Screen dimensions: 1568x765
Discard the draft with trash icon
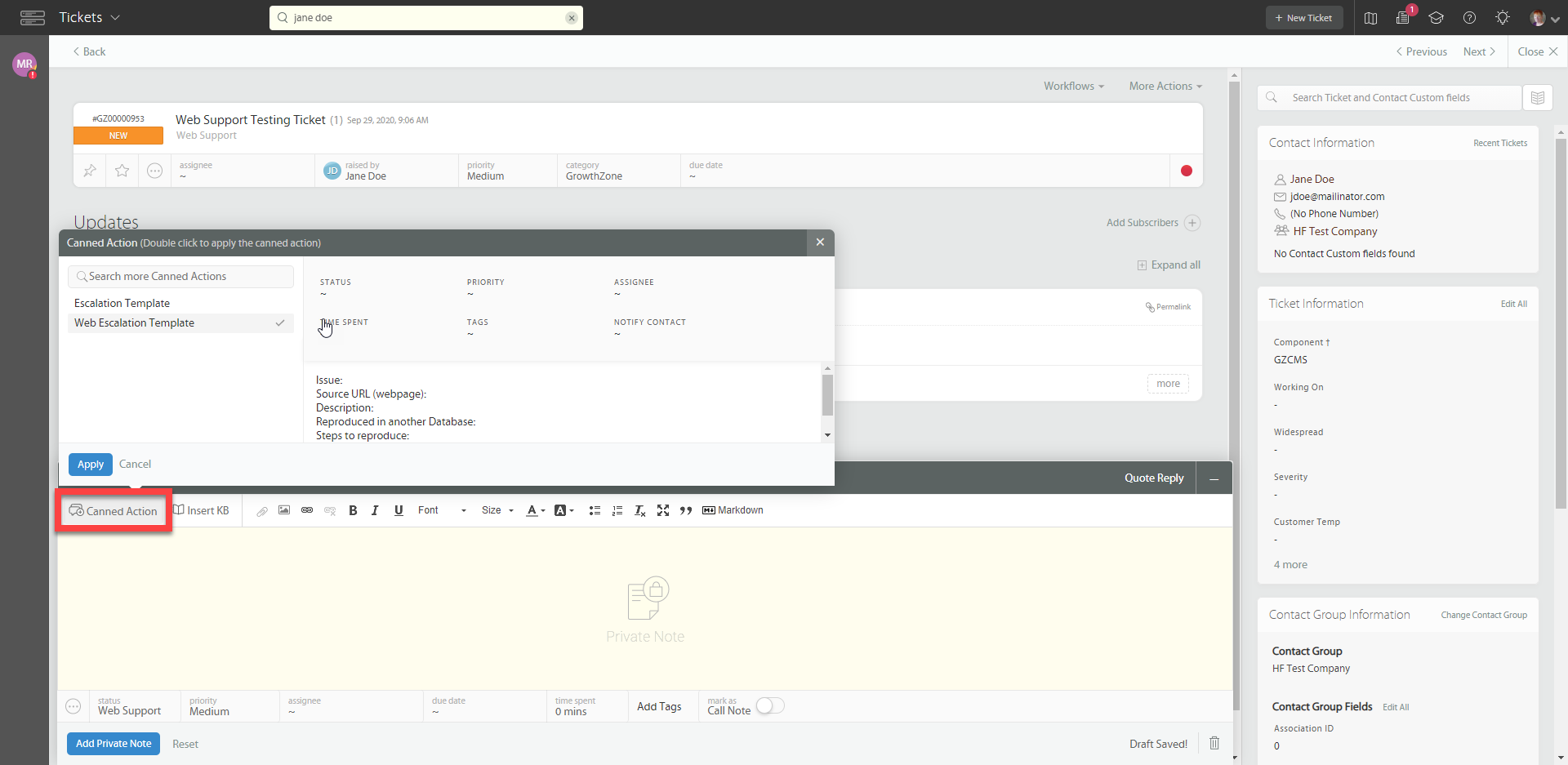tap(1214, 743)
